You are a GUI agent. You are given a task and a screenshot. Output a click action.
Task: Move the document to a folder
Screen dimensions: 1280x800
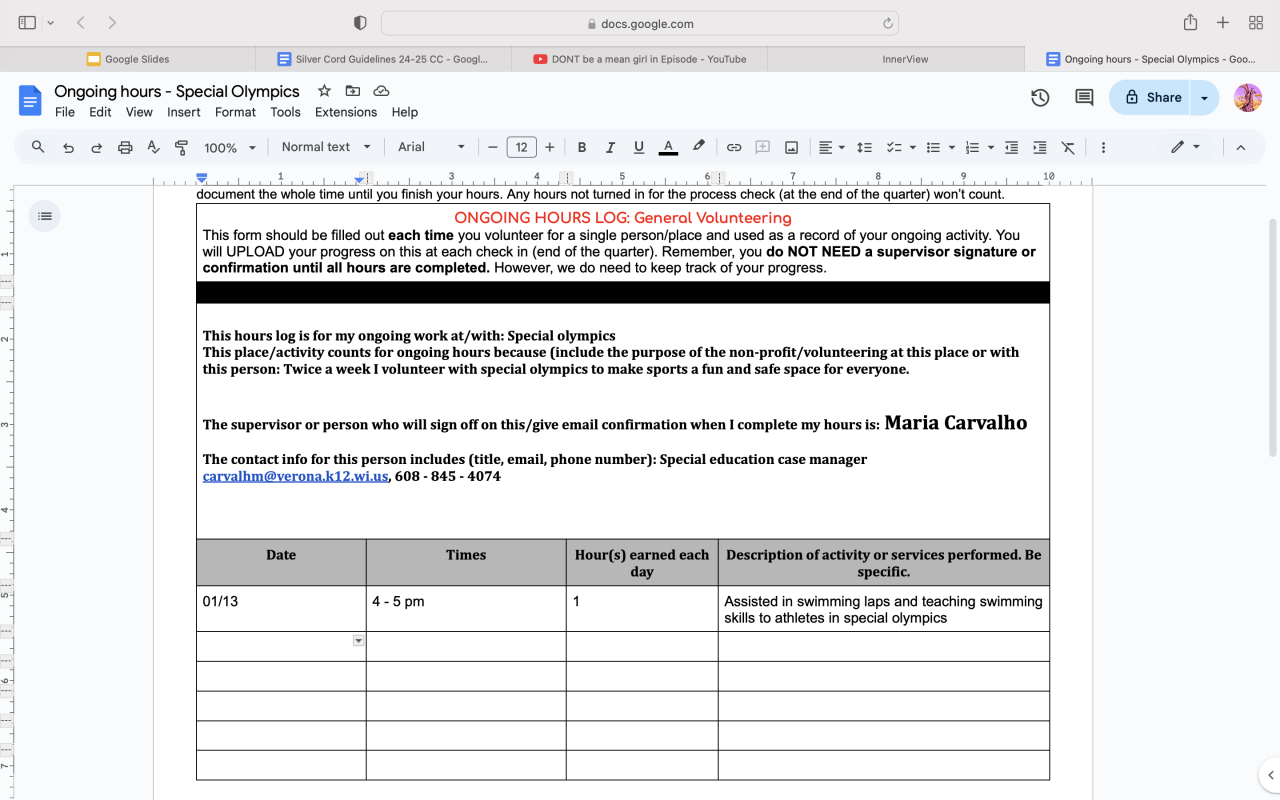coord(353,91)
